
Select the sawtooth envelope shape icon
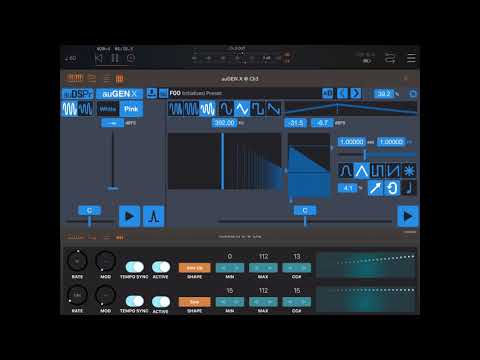pos(393,171)
